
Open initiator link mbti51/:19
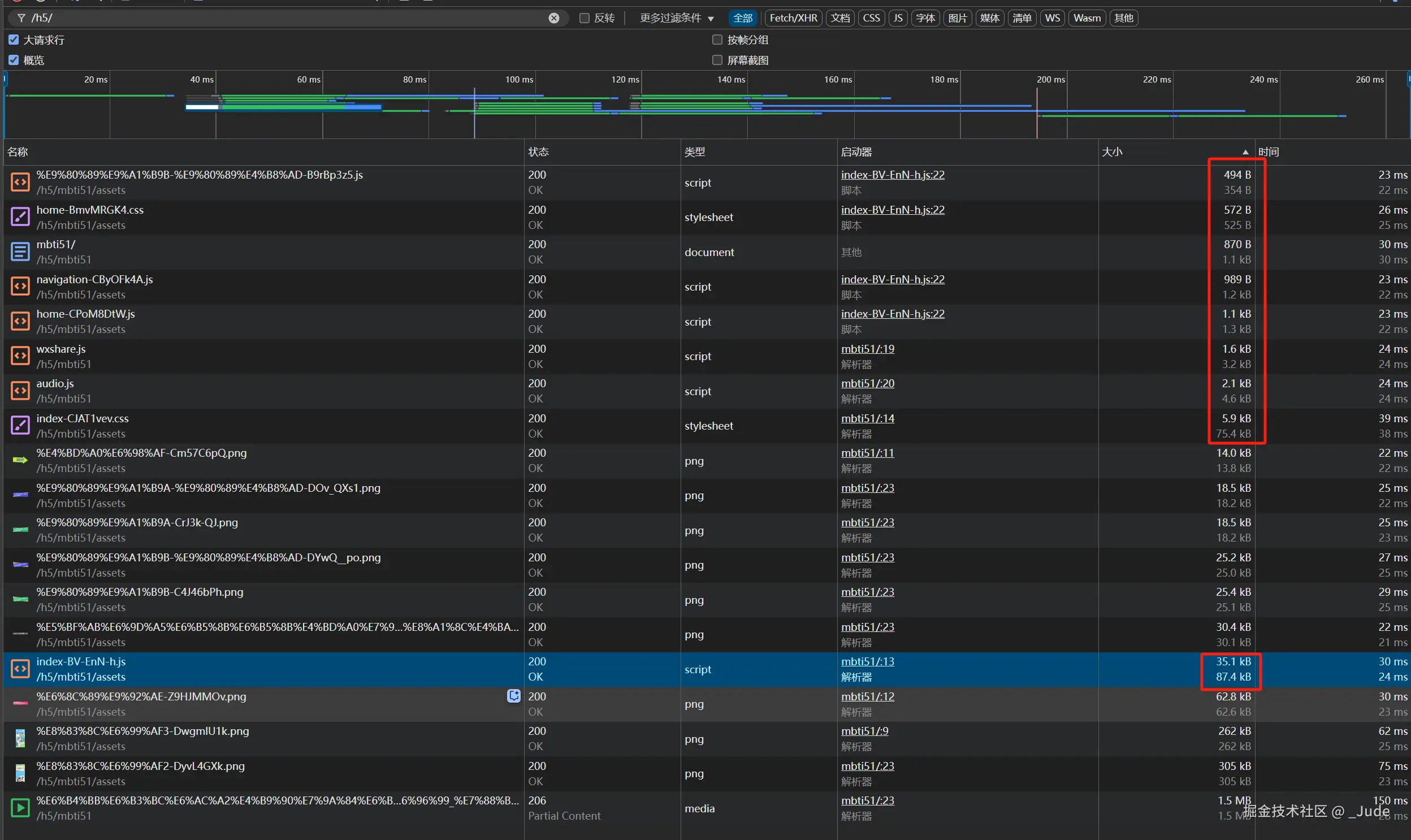(x=867, y=349)
